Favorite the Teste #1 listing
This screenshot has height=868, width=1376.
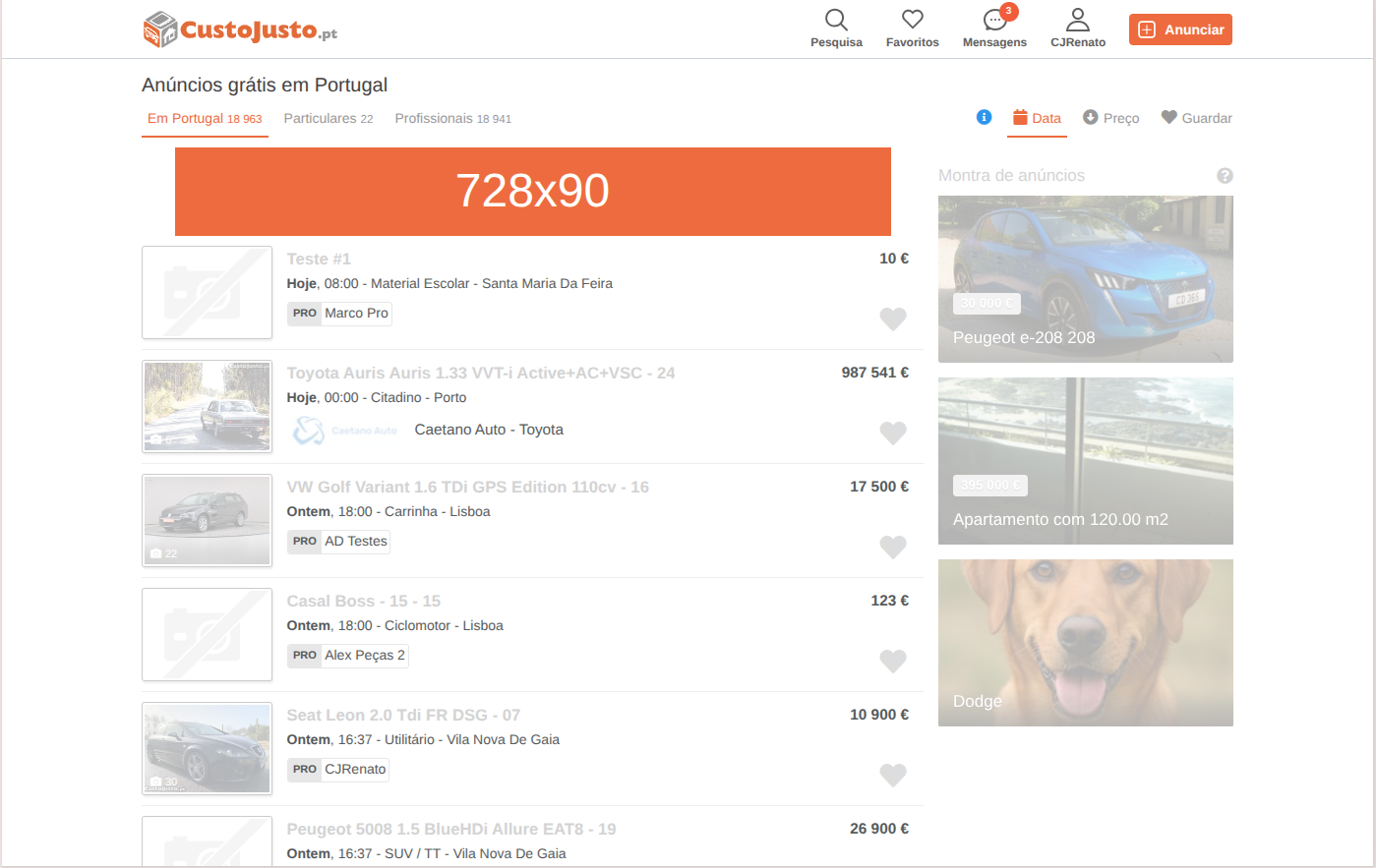[892, 318]
